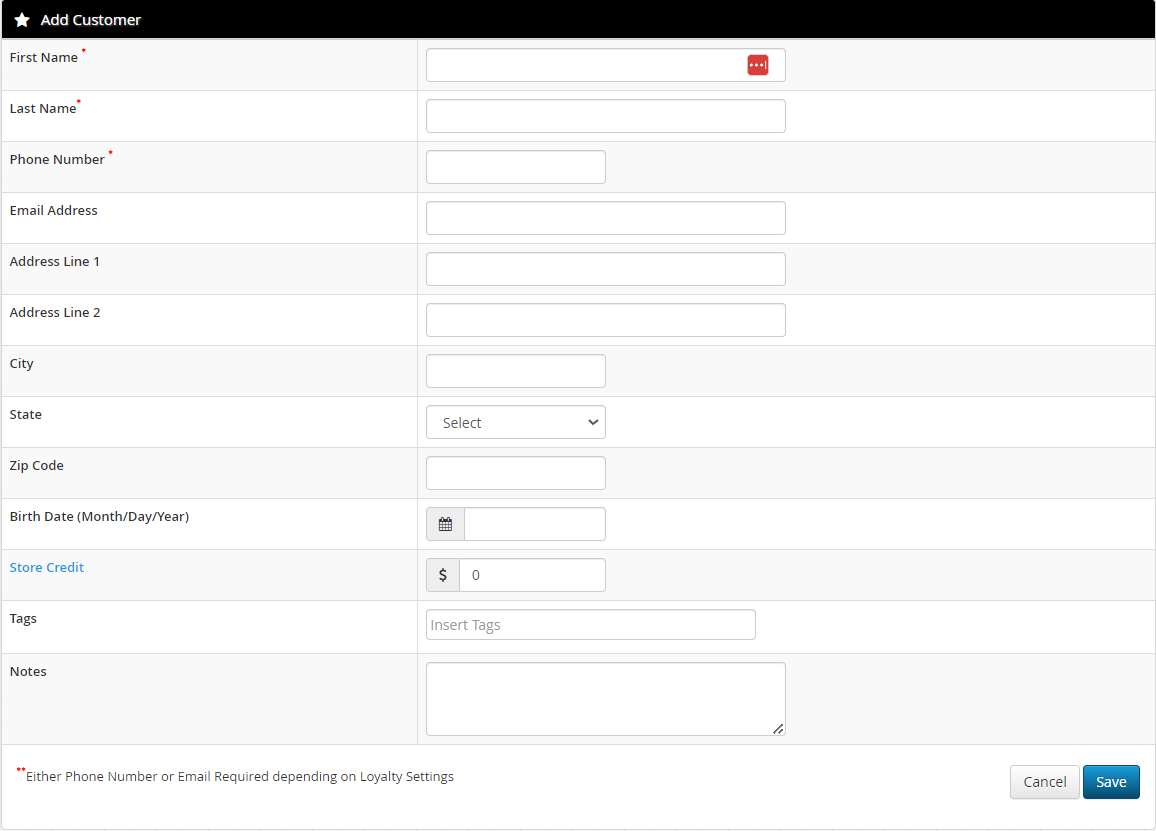Screen dimensions: 1156x831
Task: Click the Add Customer header title
Action: (x=91, y=20)
